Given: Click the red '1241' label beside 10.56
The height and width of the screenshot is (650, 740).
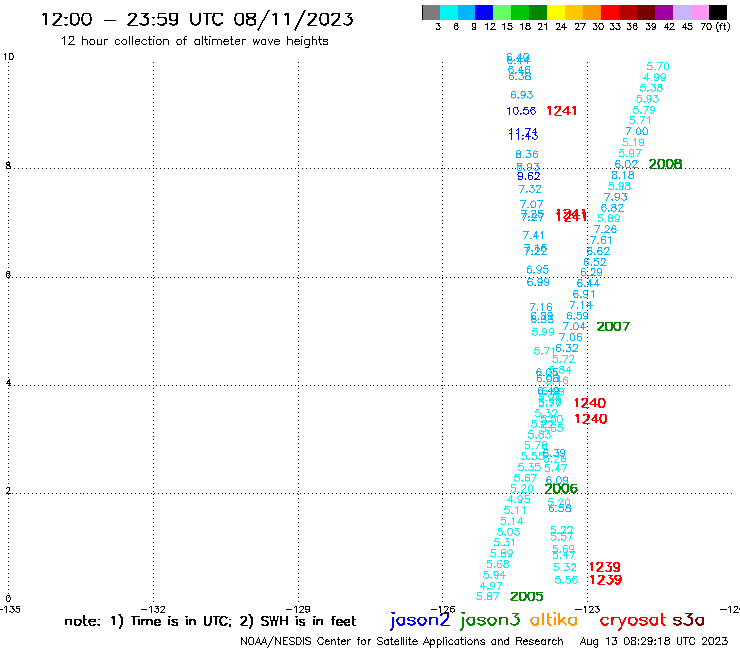Looking at the screenshot, I should tap(562, 111).
